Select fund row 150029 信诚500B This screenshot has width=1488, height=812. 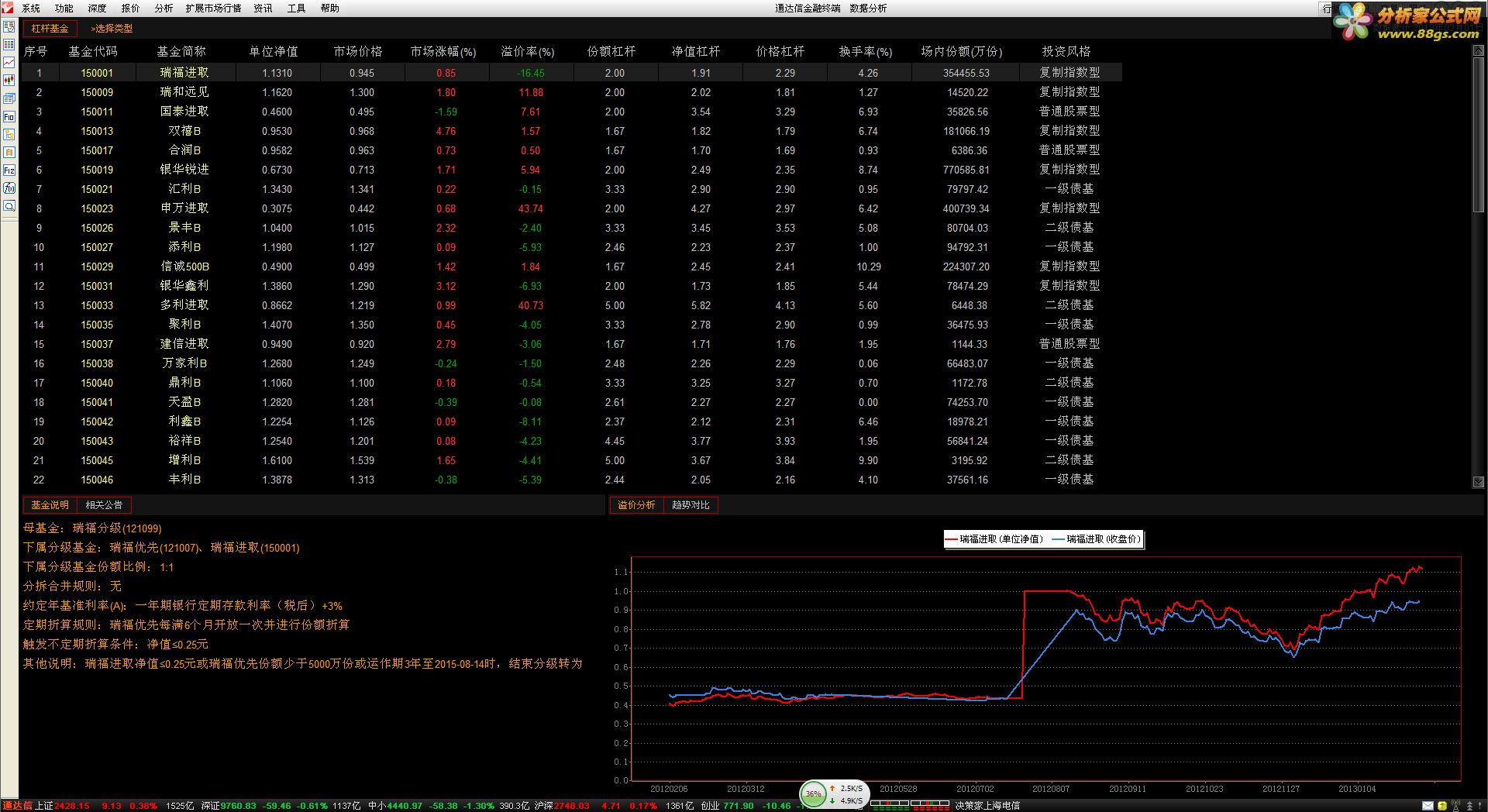pos(571,267)
